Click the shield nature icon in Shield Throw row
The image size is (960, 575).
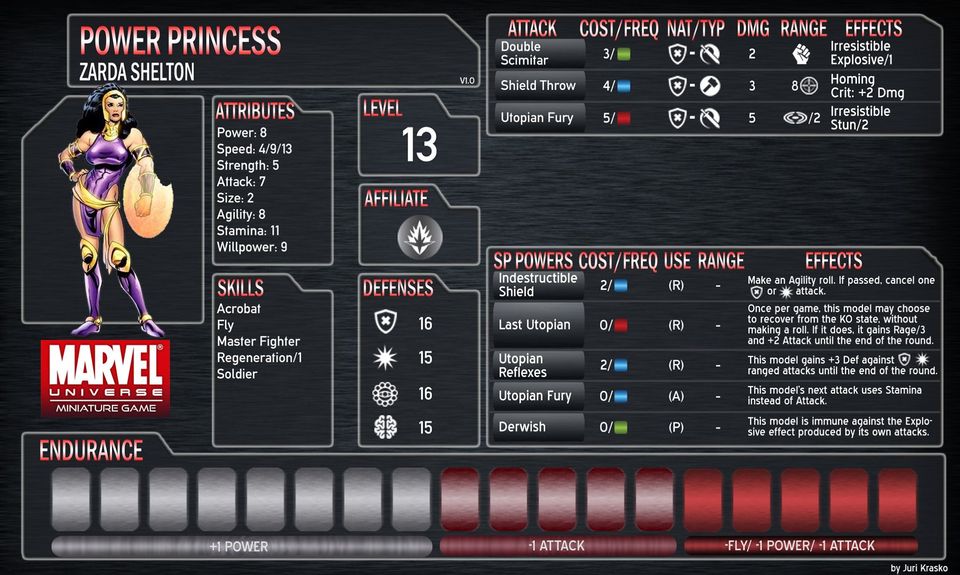[677, 86]
